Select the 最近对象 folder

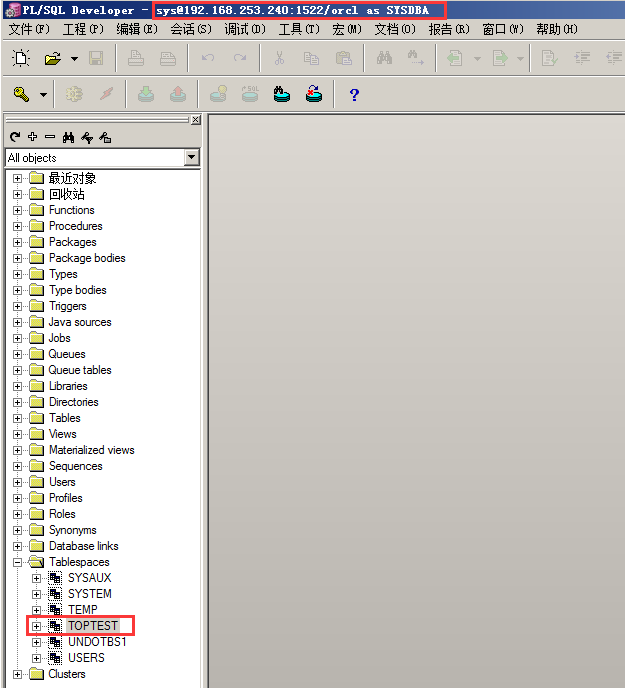(x=72, y=178)
